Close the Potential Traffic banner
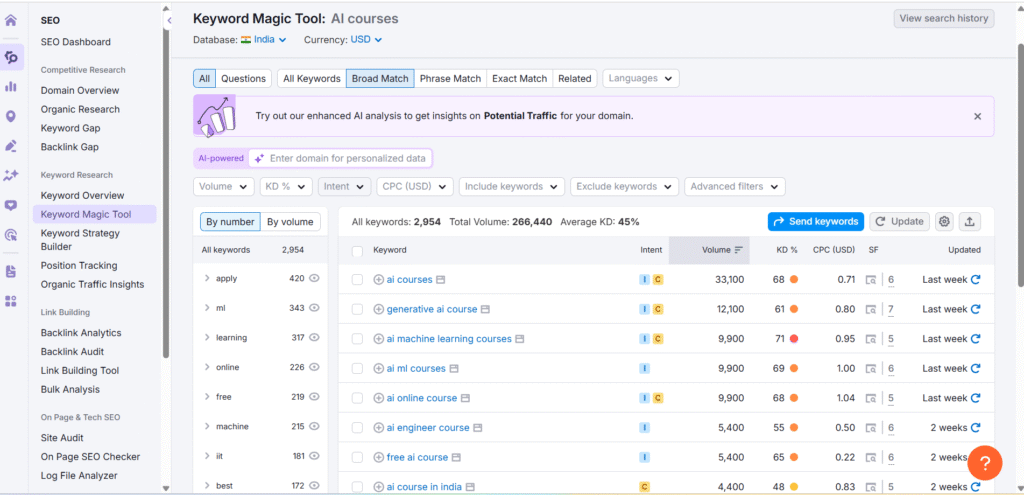Image resolution: width=1024 pixels, height=495 pixels. click(977, 116)
